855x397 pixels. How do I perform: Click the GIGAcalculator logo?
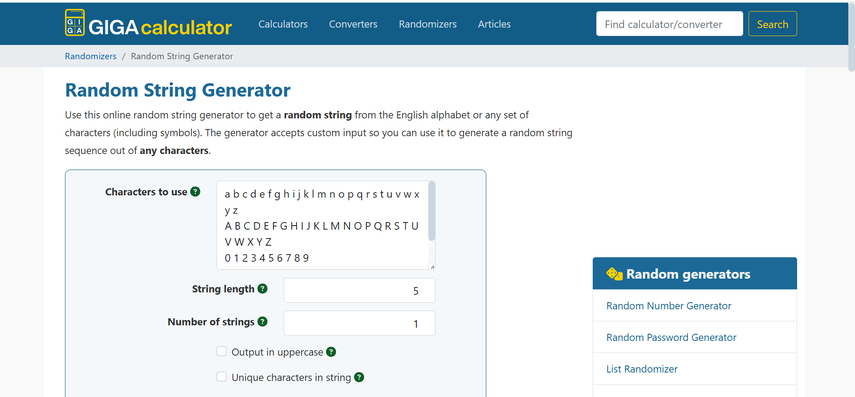click(x=148, y=23)
